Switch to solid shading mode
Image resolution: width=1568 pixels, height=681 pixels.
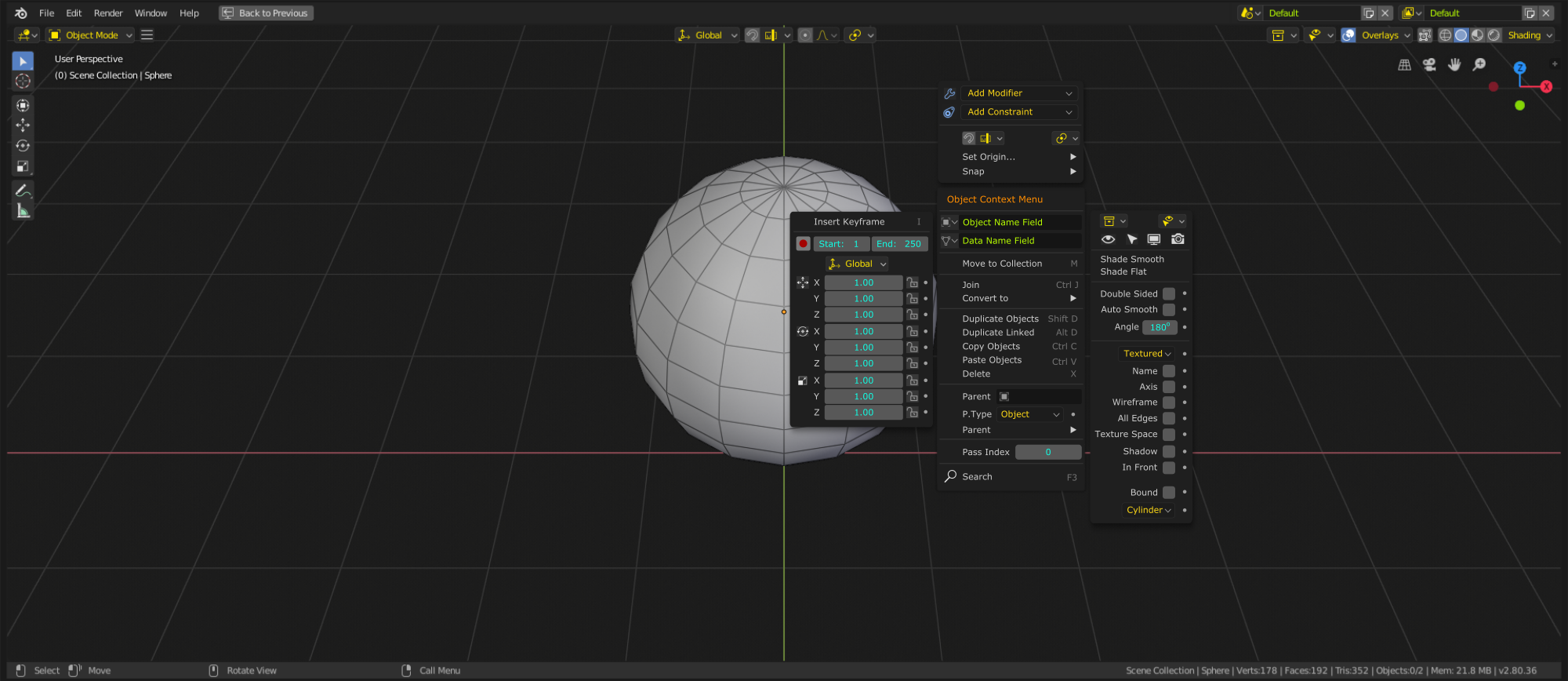tap(1461, 35)
